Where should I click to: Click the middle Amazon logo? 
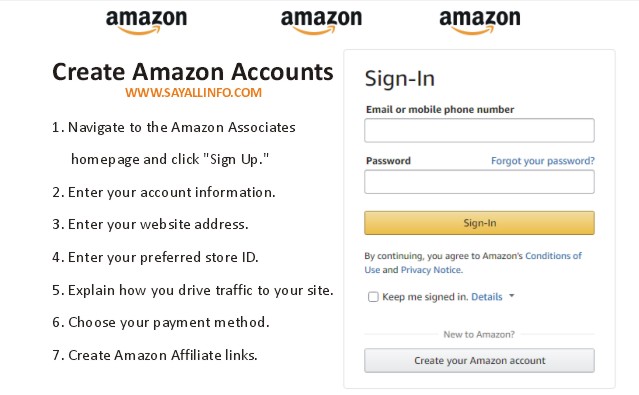point(321,22)
